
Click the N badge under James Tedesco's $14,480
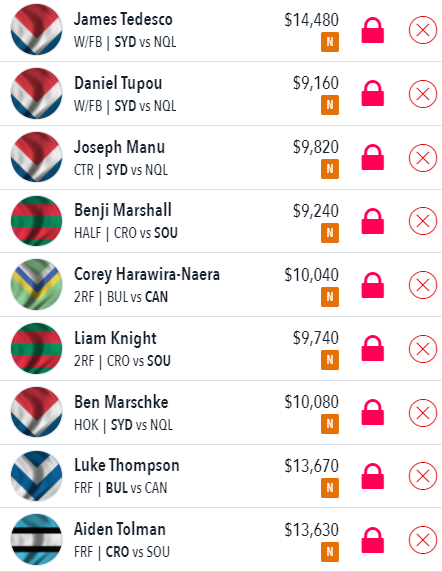click(x=330, y=42)
